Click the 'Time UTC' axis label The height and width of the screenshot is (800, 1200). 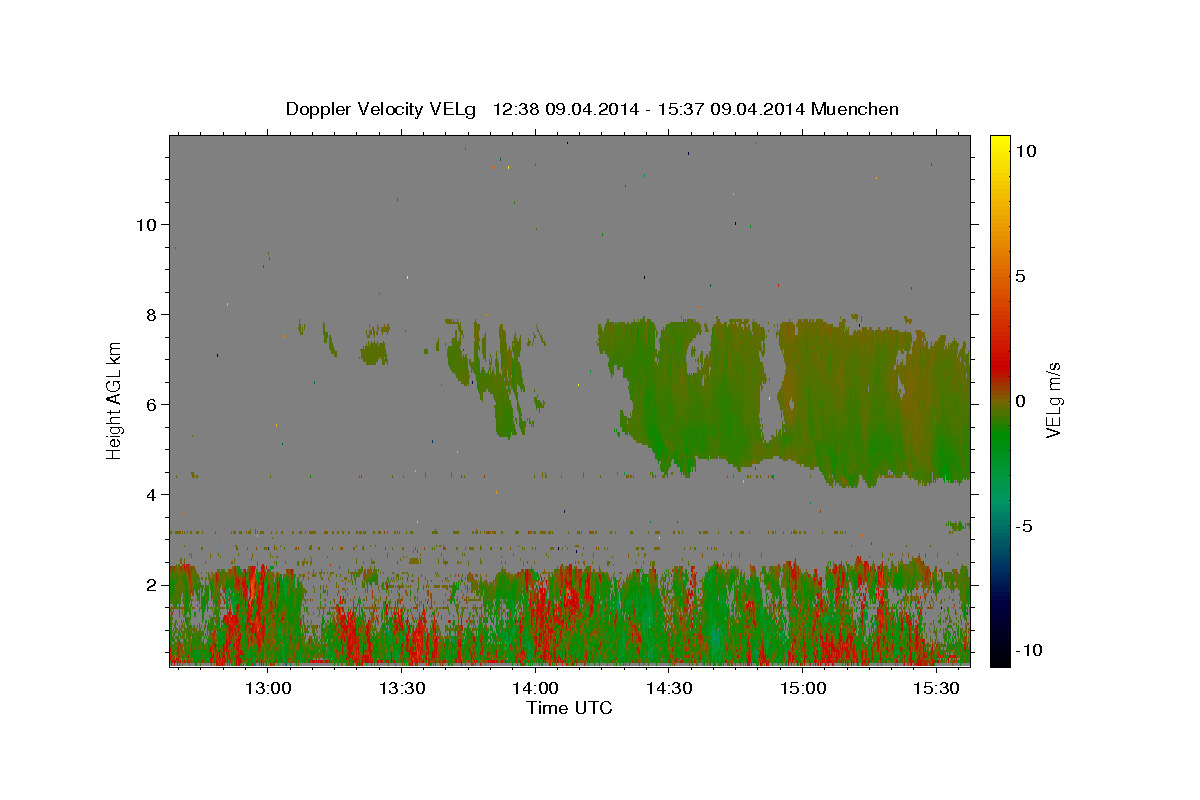click(x=569, y=708)
